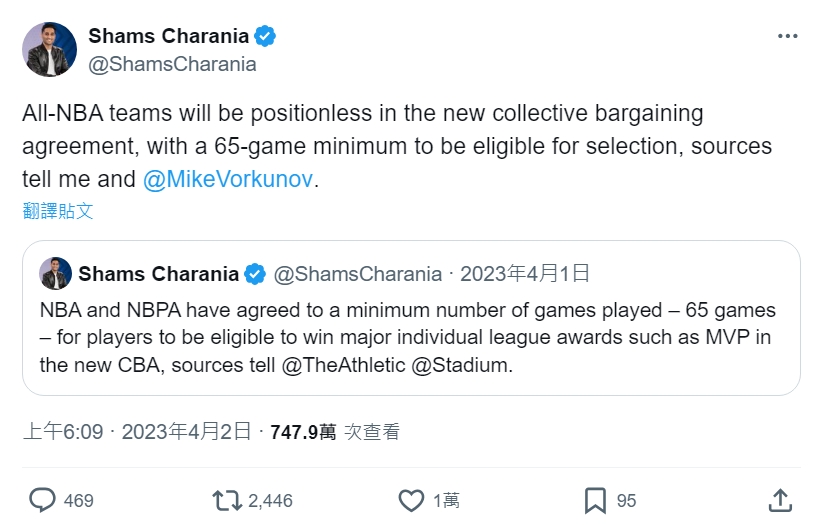The image size is (819, 525).
Task: Click the 2,446 retweet count number
Action: point(269,500)
